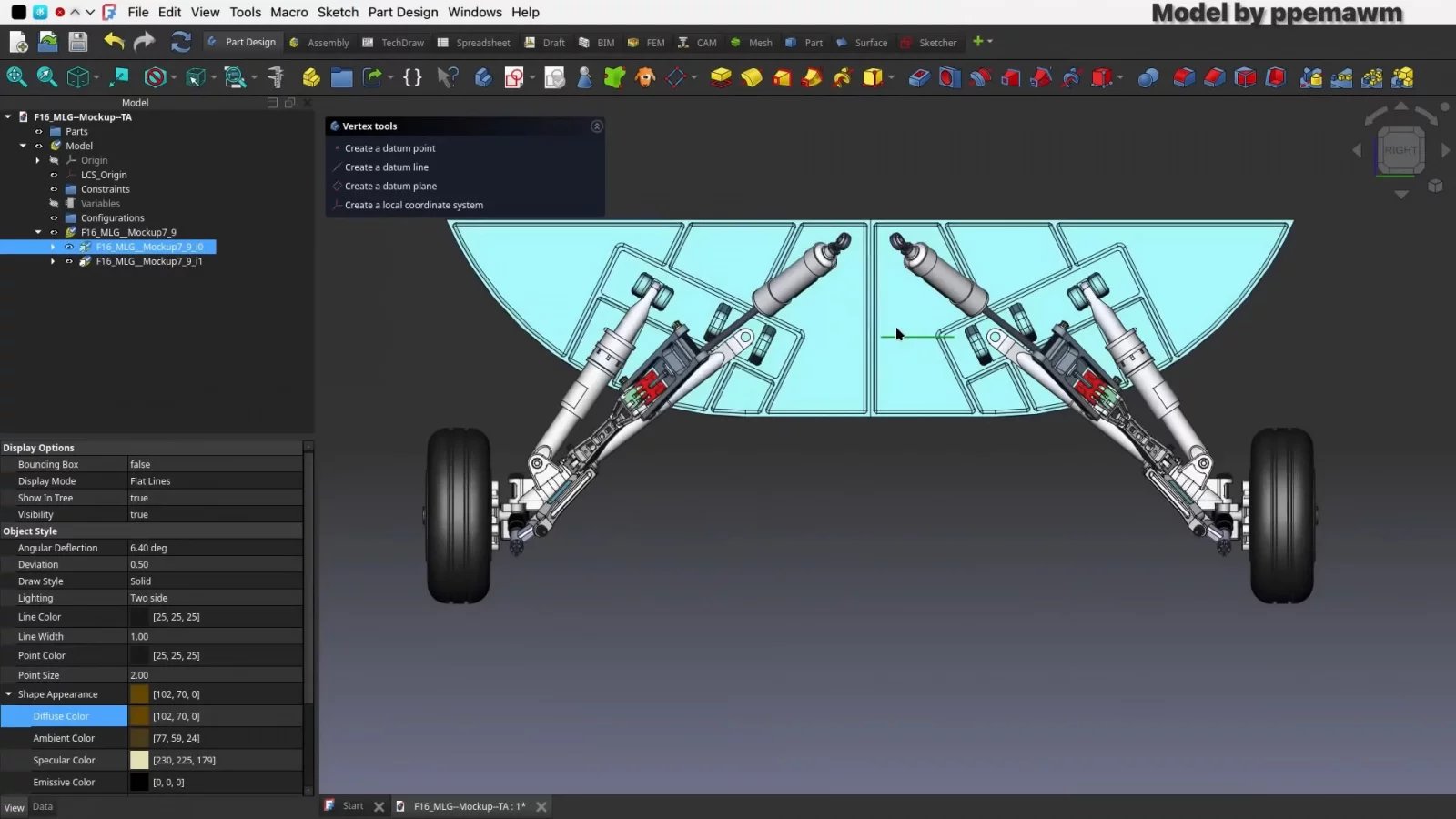This screenshot has height=819, width=1456.
Task: Click the Pad tool icon
Action: 721,77
